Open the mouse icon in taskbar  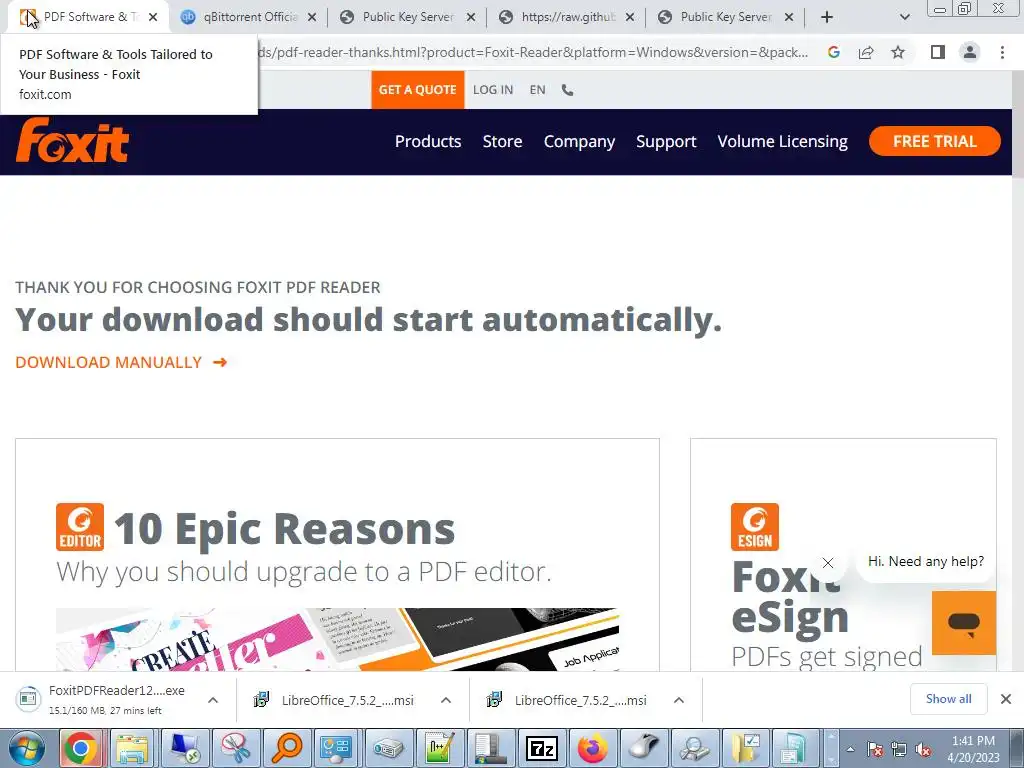tap(645, 748)
